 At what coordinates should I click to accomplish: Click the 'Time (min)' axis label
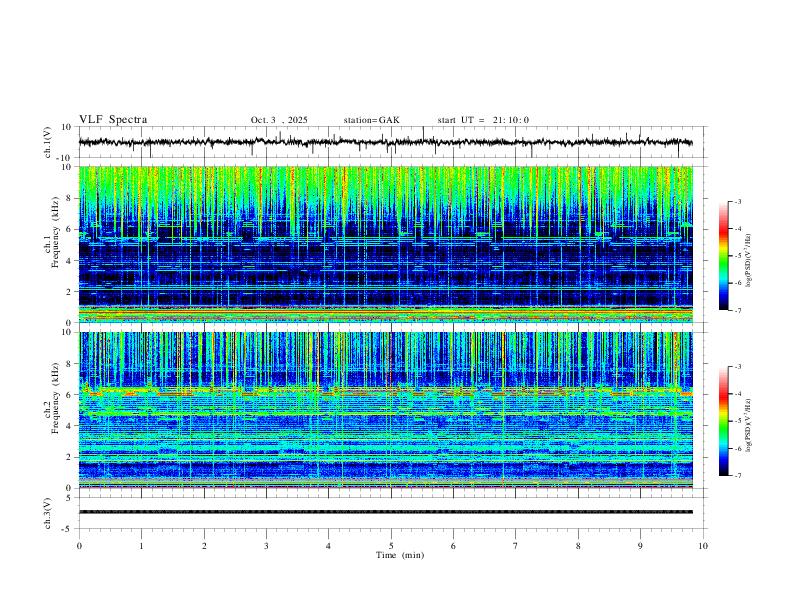(x=400, y=555)
